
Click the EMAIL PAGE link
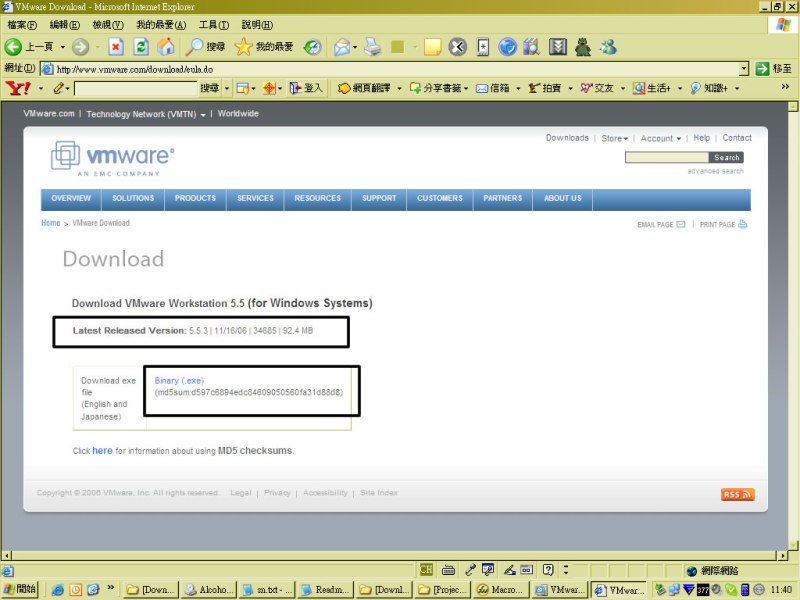coord(661,224)
